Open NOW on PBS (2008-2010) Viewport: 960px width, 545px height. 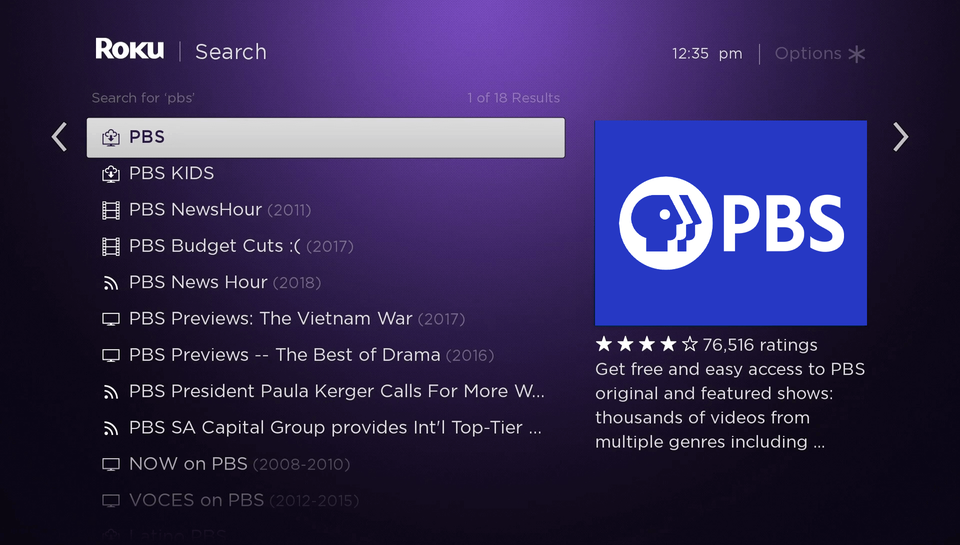(x=326, y=464)
